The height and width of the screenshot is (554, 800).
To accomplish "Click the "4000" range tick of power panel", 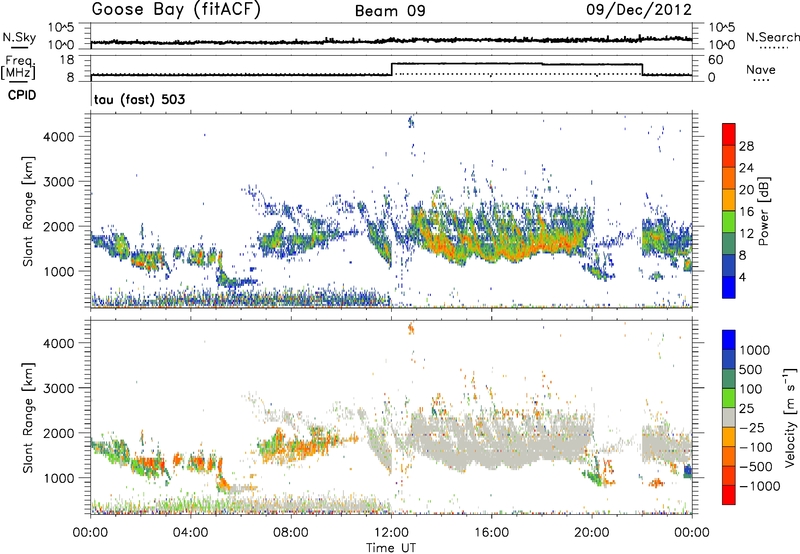I will pyautogui.click(x=59, y=137).
